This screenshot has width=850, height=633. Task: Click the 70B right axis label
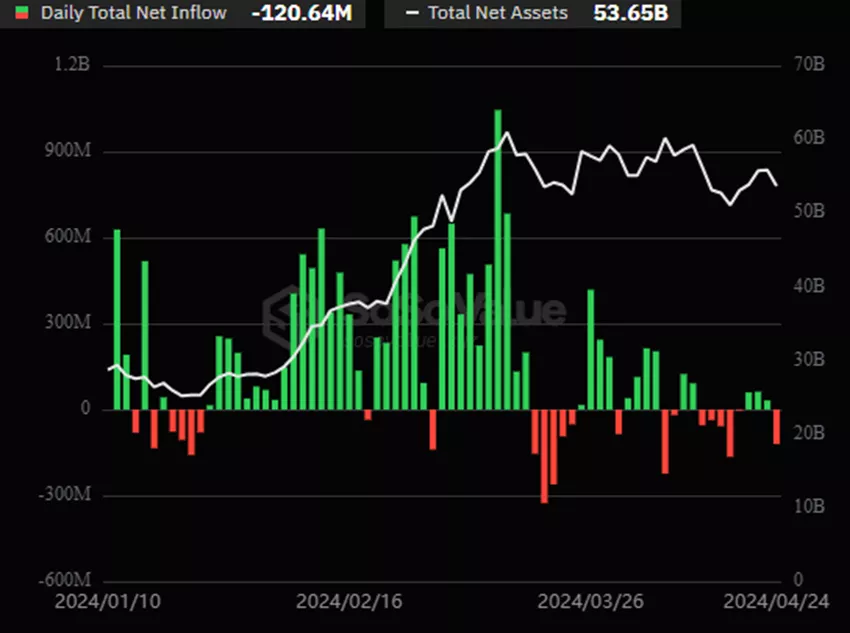[x=806, y=66]
